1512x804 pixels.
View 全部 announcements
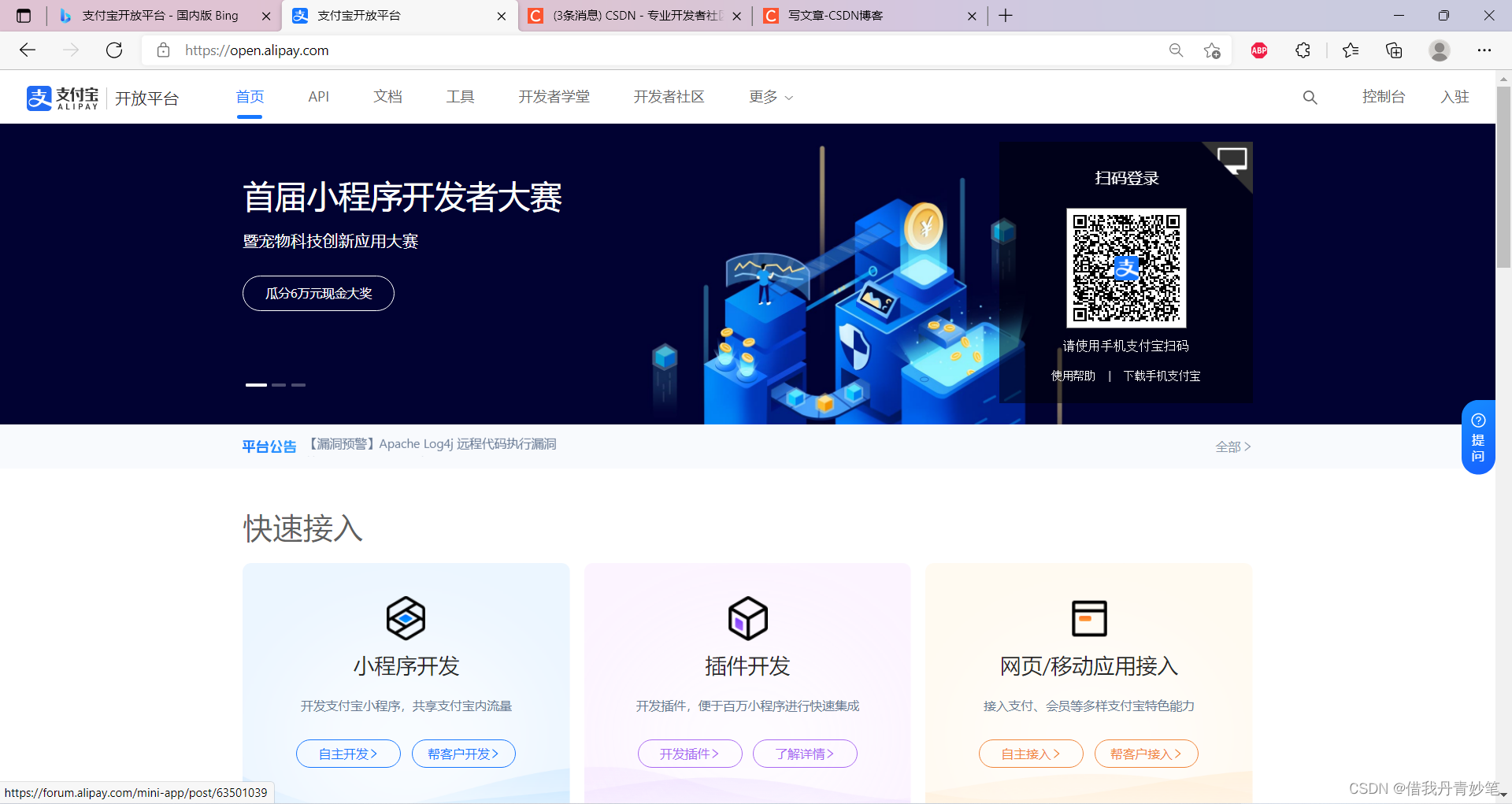tap(1232, 446)
